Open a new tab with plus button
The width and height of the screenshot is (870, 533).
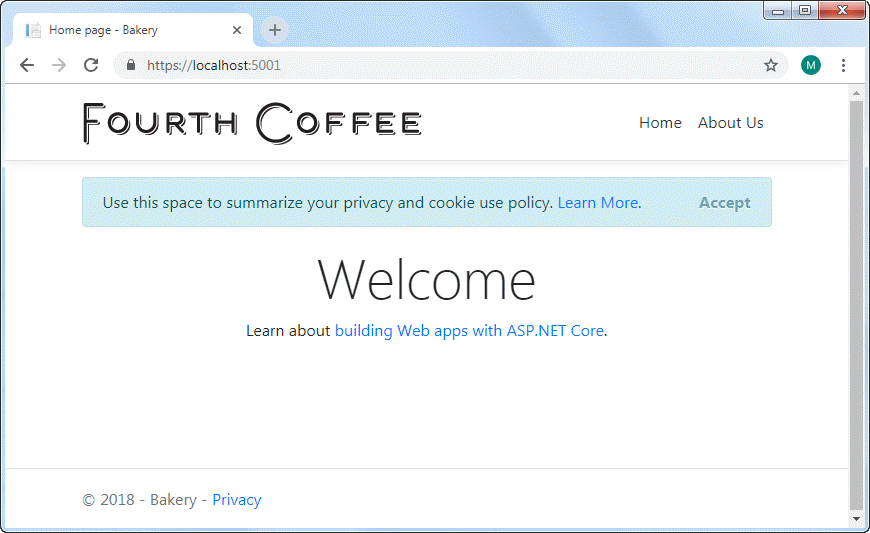click(x=275, y=30)
